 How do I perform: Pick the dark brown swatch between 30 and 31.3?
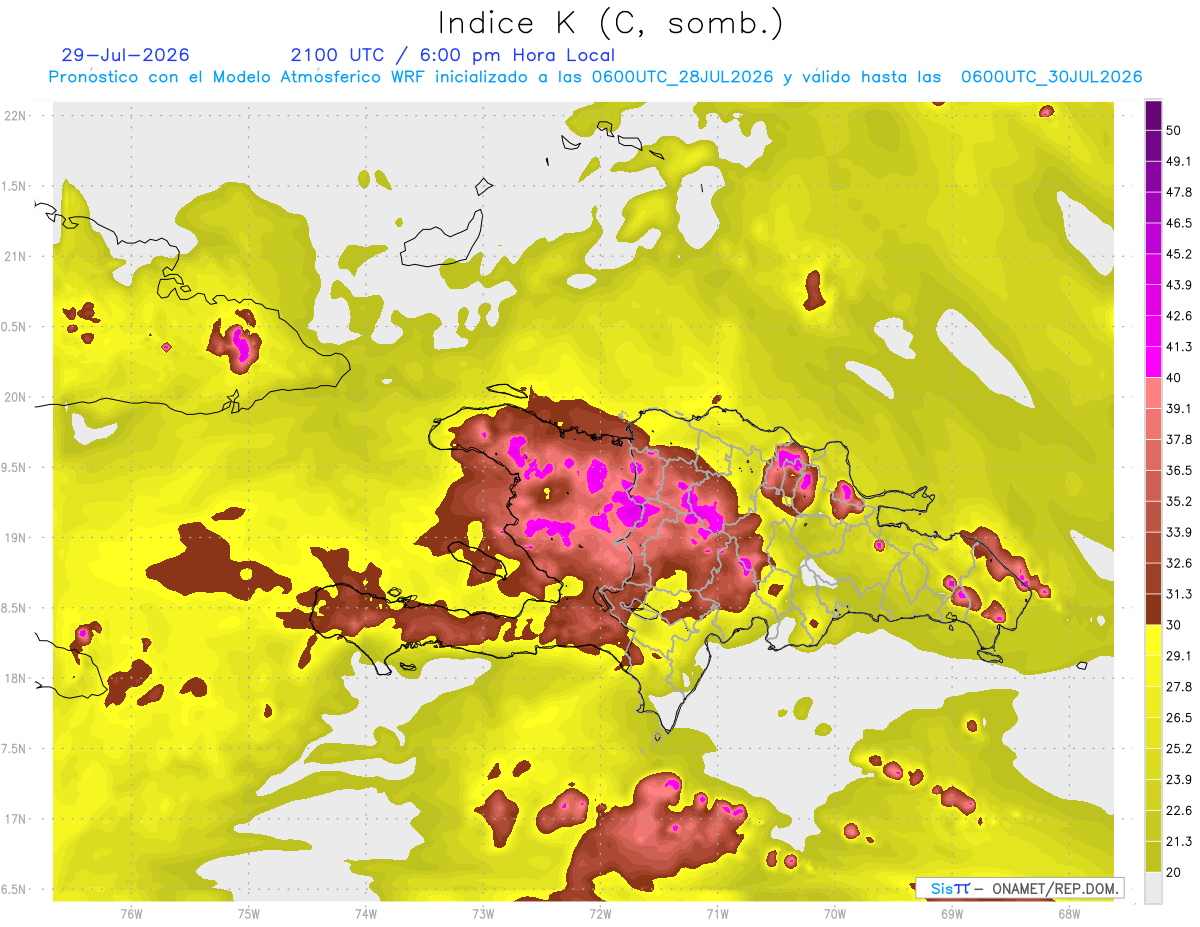[x=1153, y=609]
